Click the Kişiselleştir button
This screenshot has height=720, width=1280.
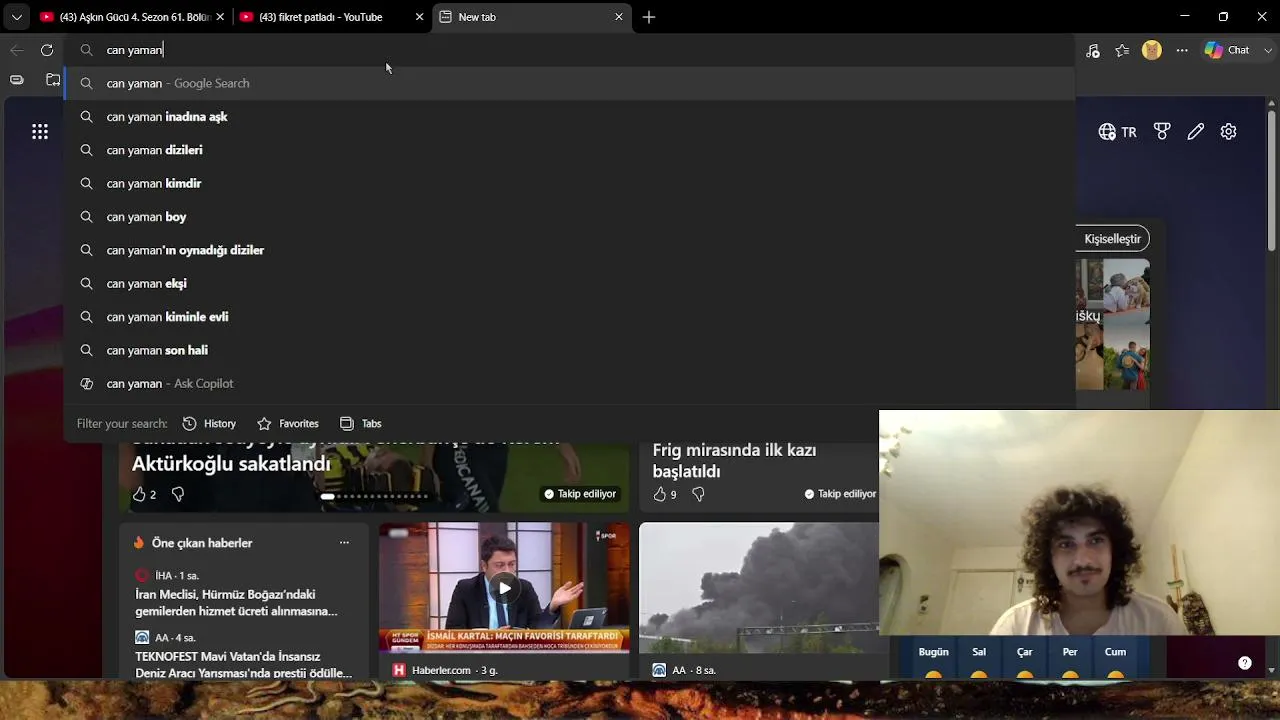(1112, 239)
